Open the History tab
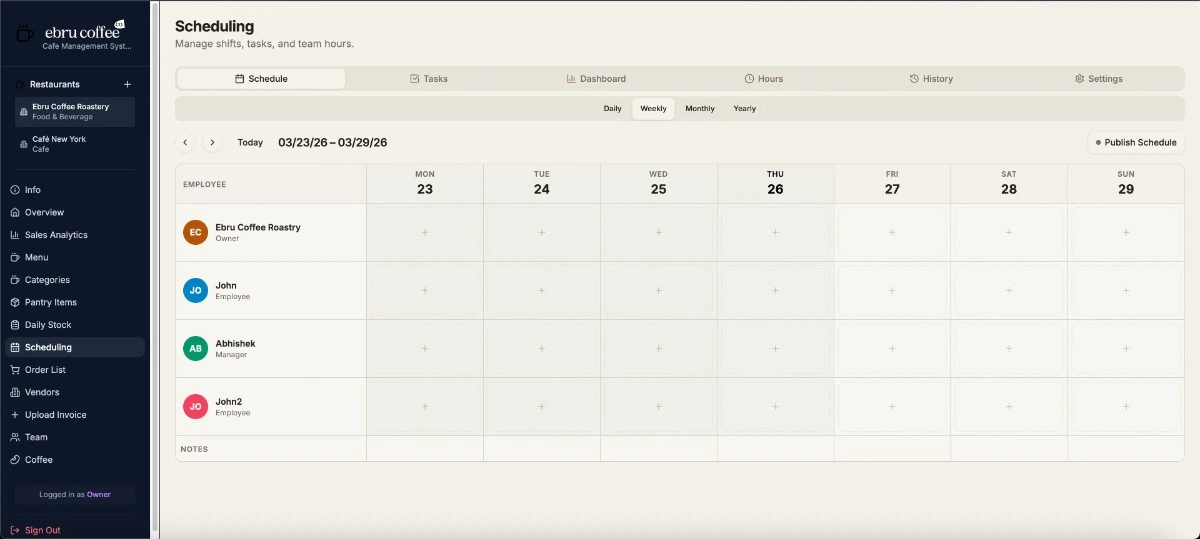Image resolution: width=1200 pixels, height=539 pixels. (931, 79)
